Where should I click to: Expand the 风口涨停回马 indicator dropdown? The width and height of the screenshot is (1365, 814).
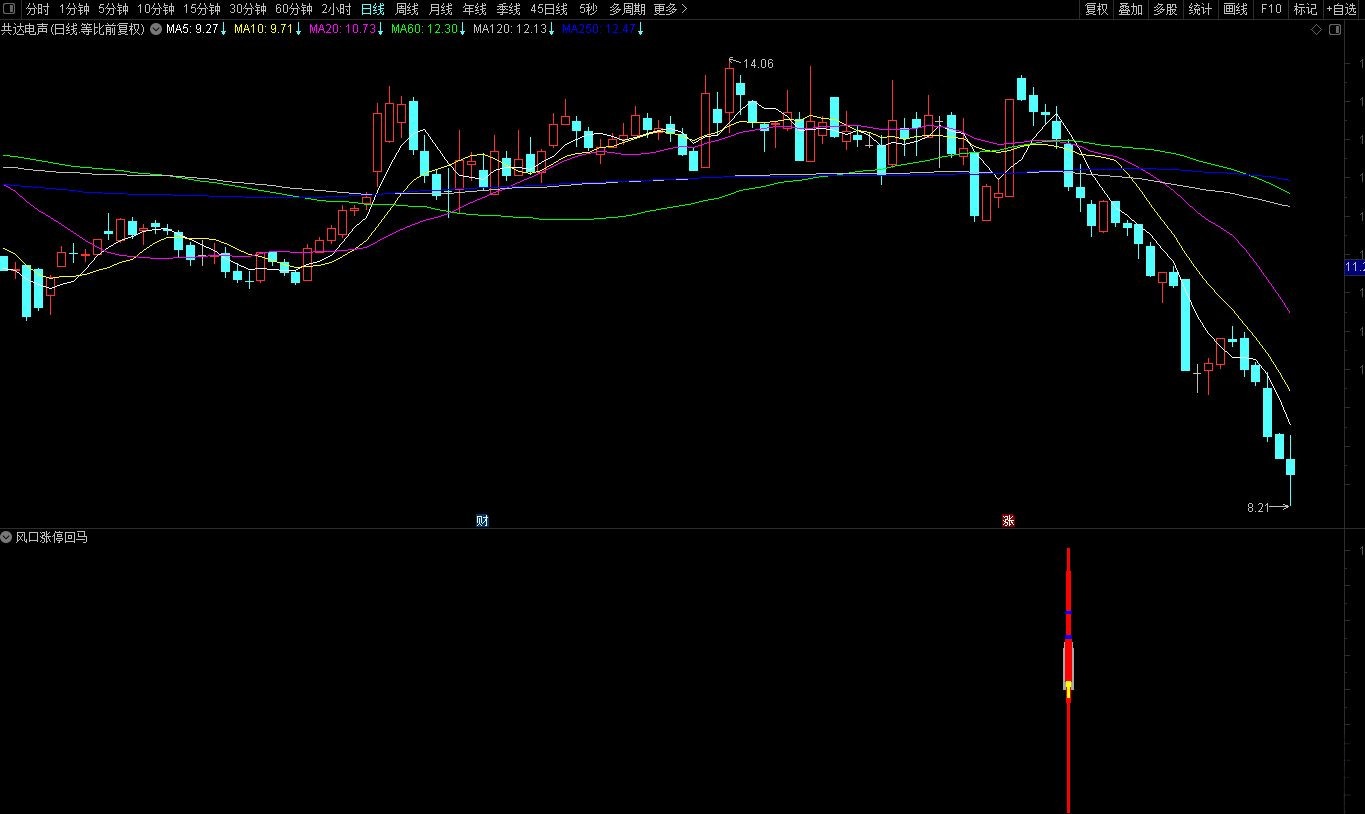pyautogui.click(x=7, y=538)
